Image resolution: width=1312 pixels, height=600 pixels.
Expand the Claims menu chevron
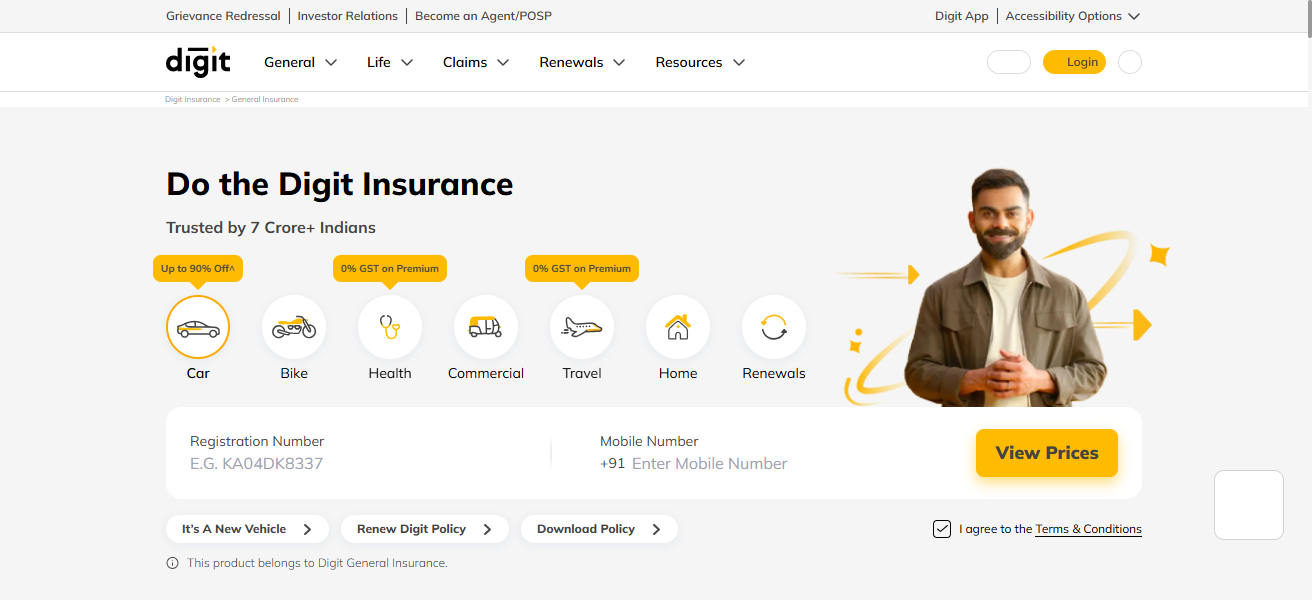tap(503, 62)
